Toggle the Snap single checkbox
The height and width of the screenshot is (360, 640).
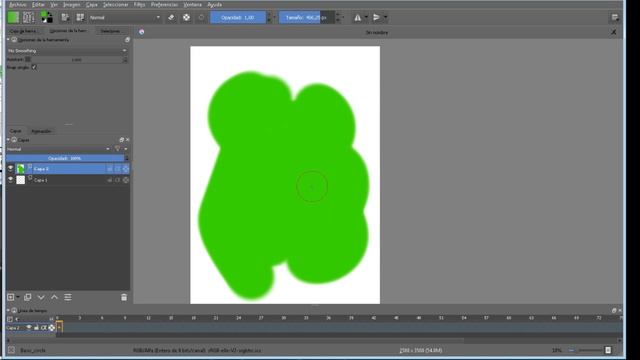click(34, 67)
